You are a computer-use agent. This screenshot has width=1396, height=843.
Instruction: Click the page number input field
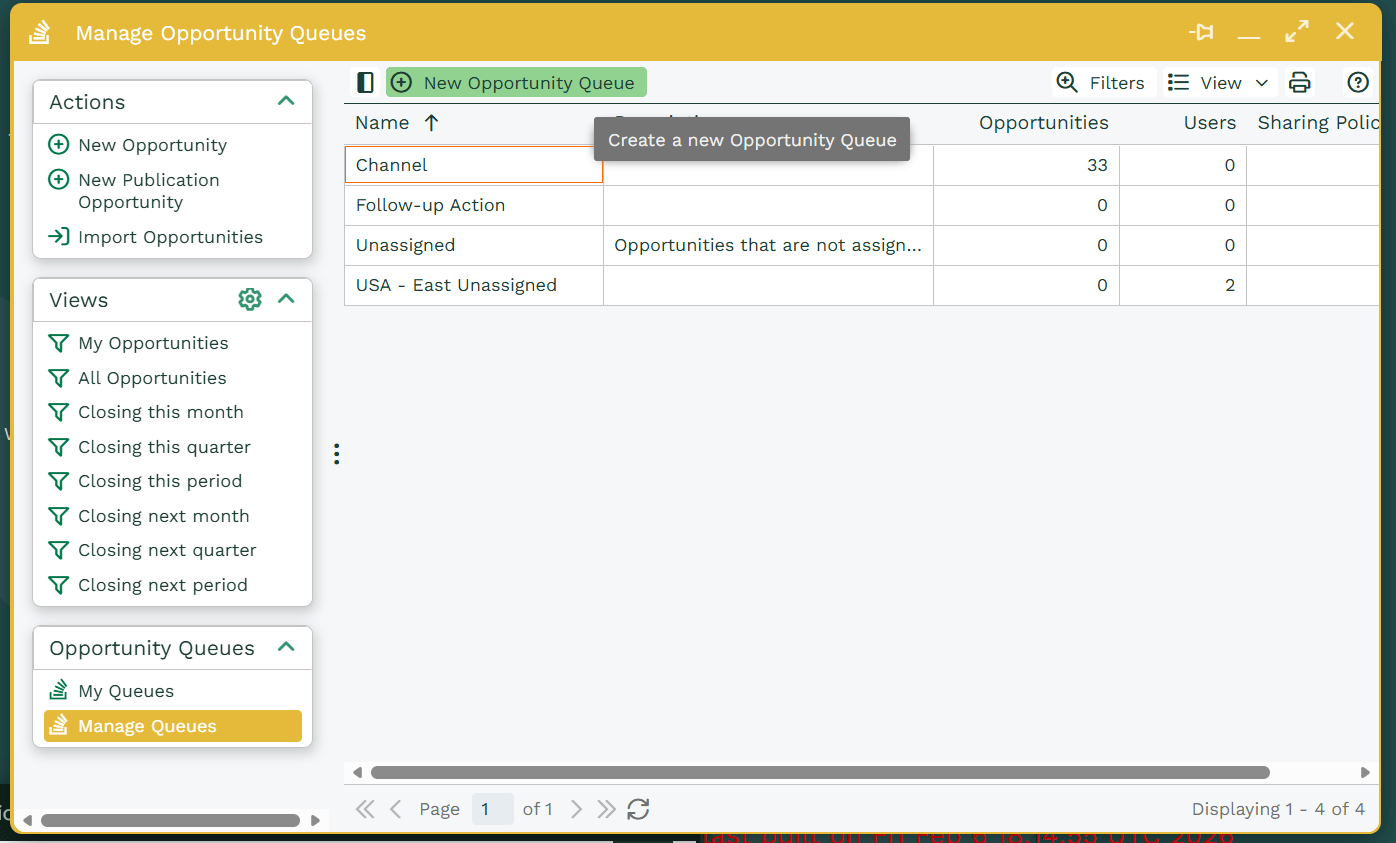(492, 809)
